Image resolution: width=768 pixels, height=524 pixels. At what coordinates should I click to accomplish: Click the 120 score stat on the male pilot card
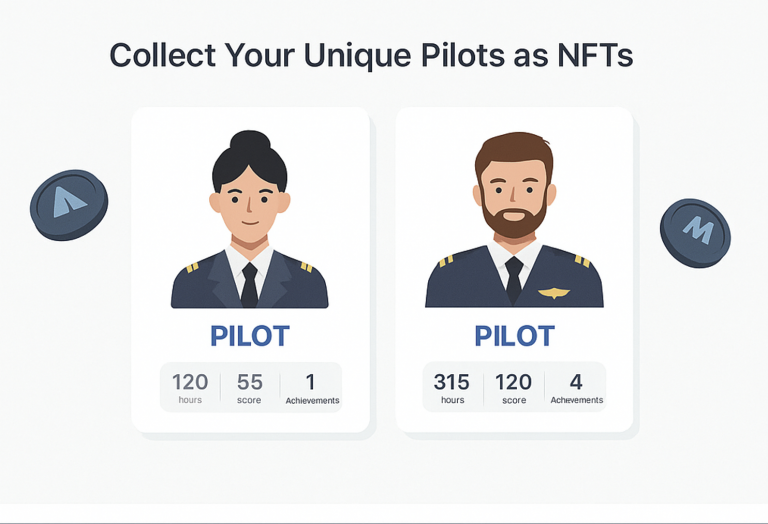[514, 388]
